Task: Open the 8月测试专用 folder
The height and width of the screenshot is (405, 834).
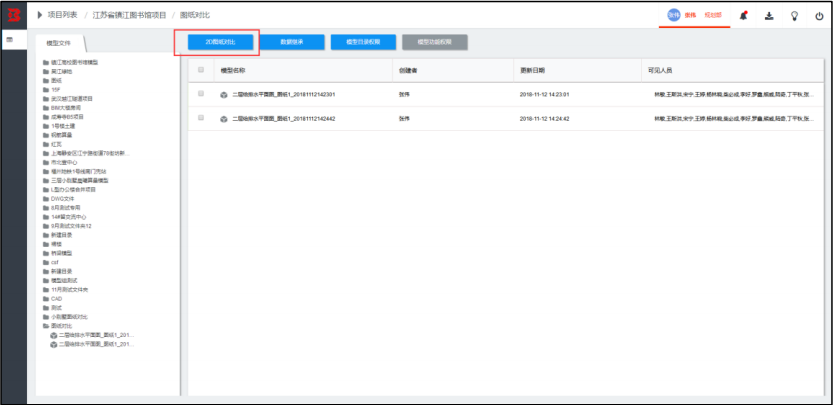Action: coord(66,208)
